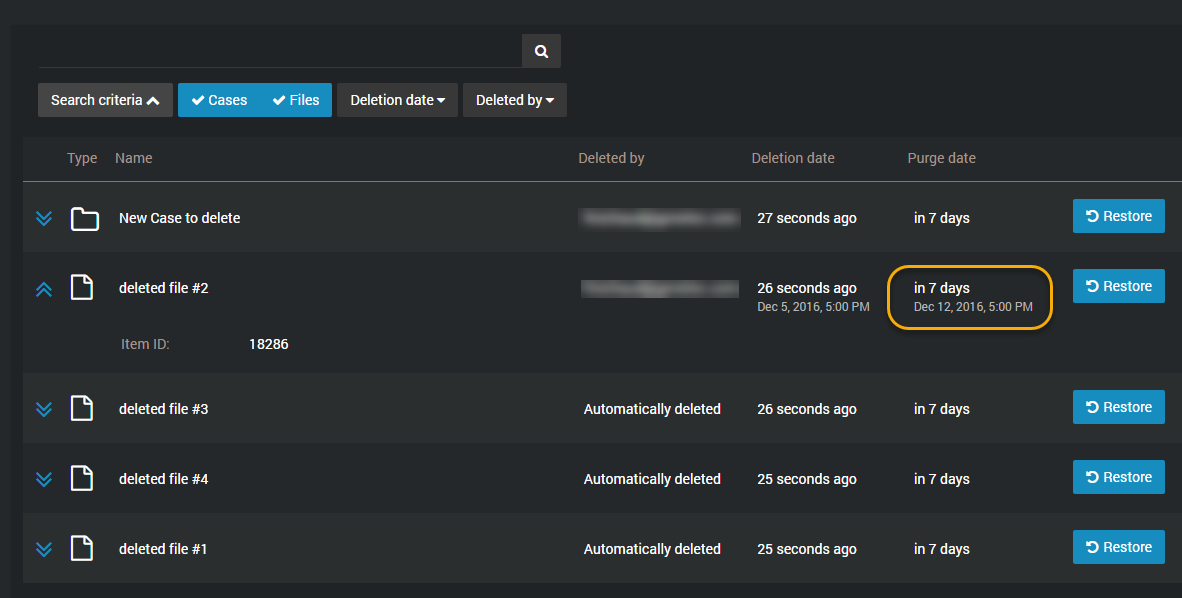The image size is (1182, 598).
Task: Toggle the Files filter
Action: (x=296, y=100)
